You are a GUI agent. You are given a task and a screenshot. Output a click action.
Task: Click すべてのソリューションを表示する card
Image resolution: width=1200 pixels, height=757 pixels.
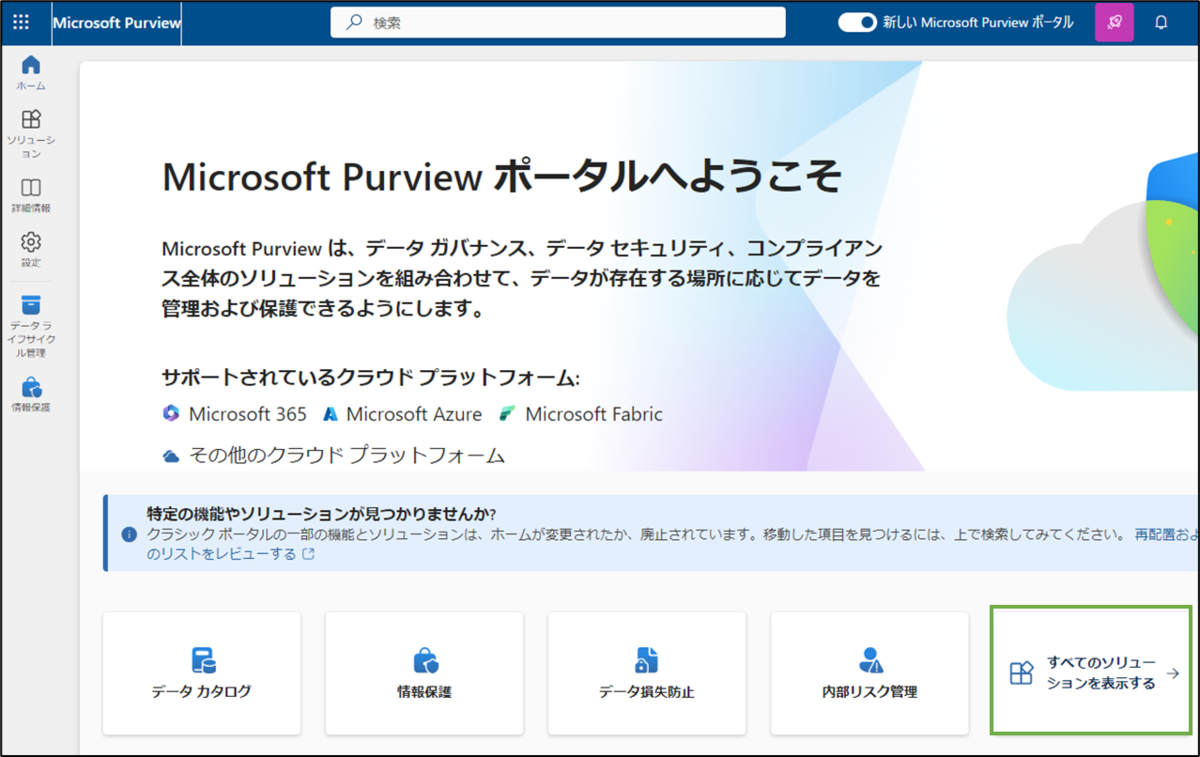(1091, 670)
